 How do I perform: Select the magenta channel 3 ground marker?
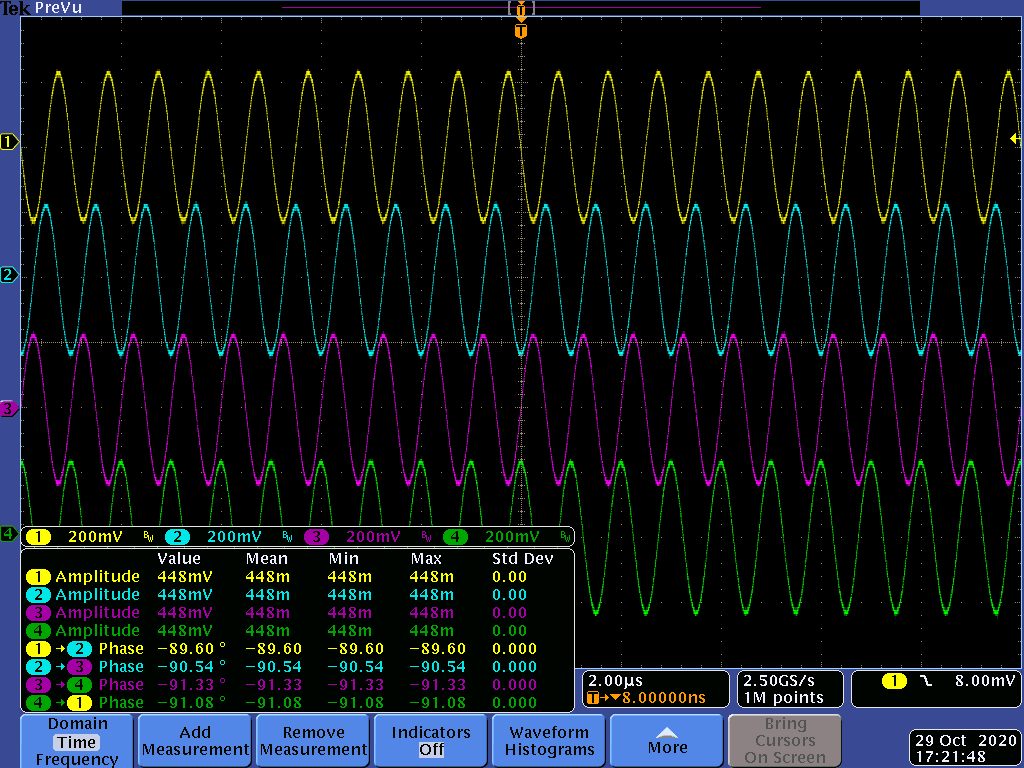9,408
